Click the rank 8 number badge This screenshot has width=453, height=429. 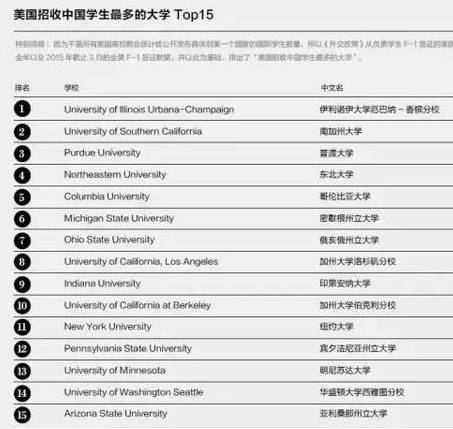[22, 262]
